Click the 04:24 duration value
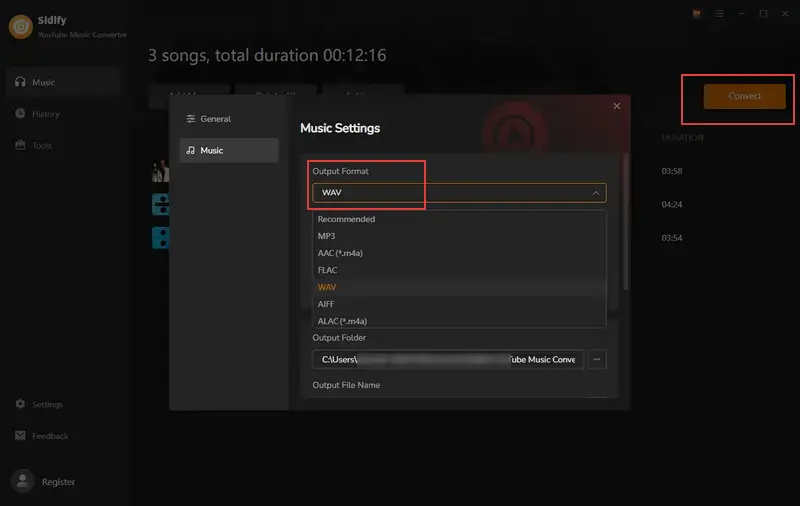 pyautogui.click(x=671, y=205)
